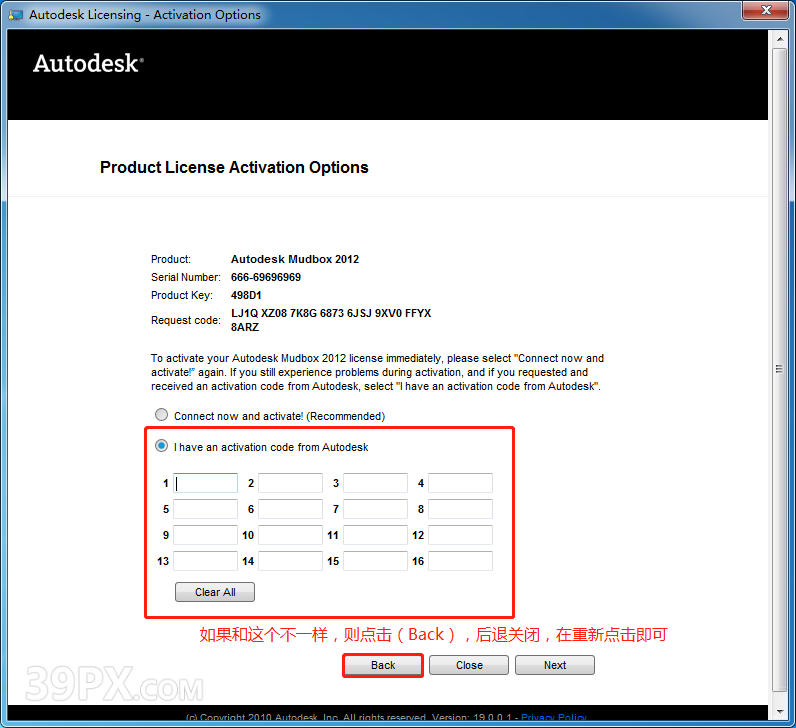Click the Back button
This screenshot has height=728, width=796.
383,665
